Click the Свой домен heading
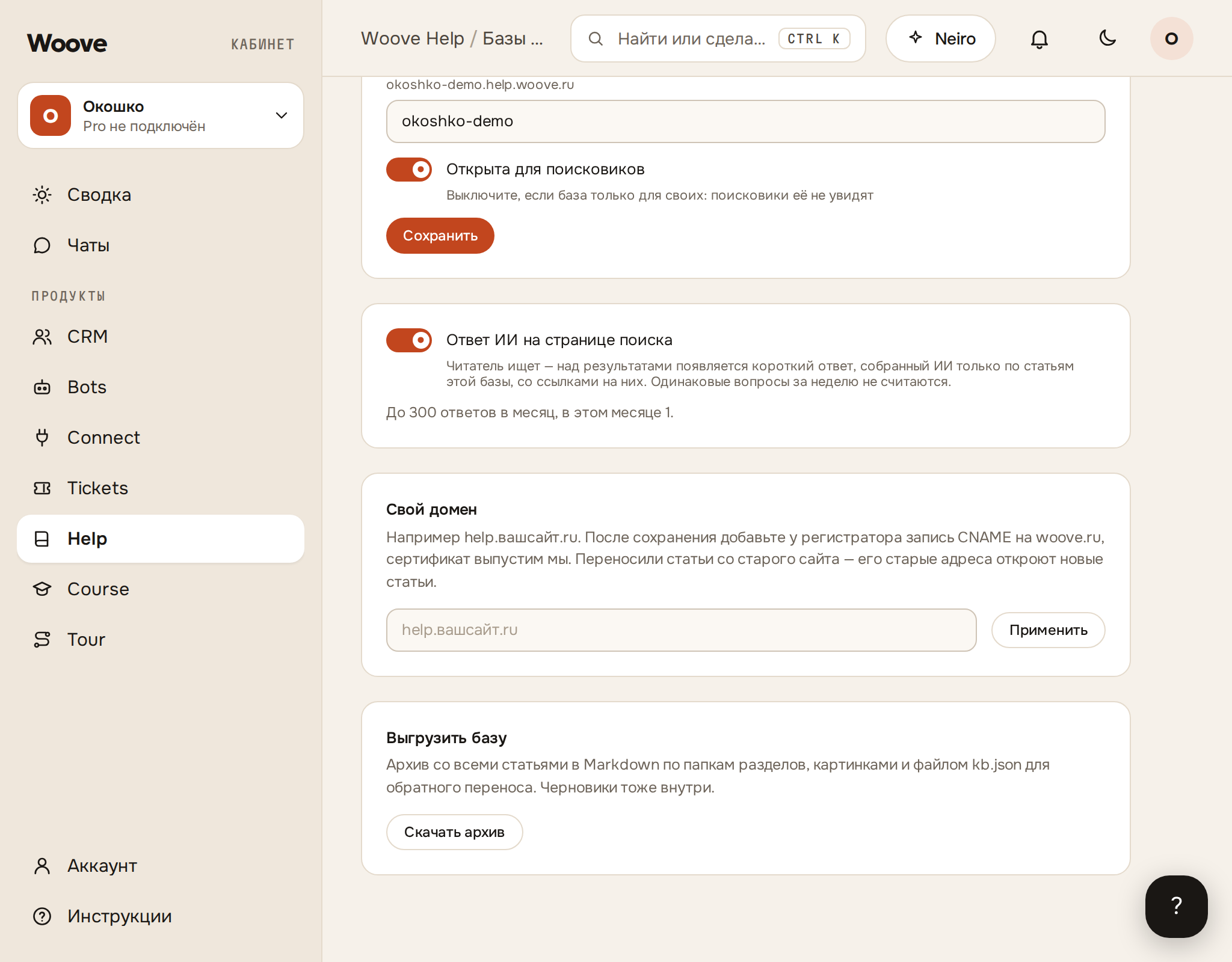 431,510
